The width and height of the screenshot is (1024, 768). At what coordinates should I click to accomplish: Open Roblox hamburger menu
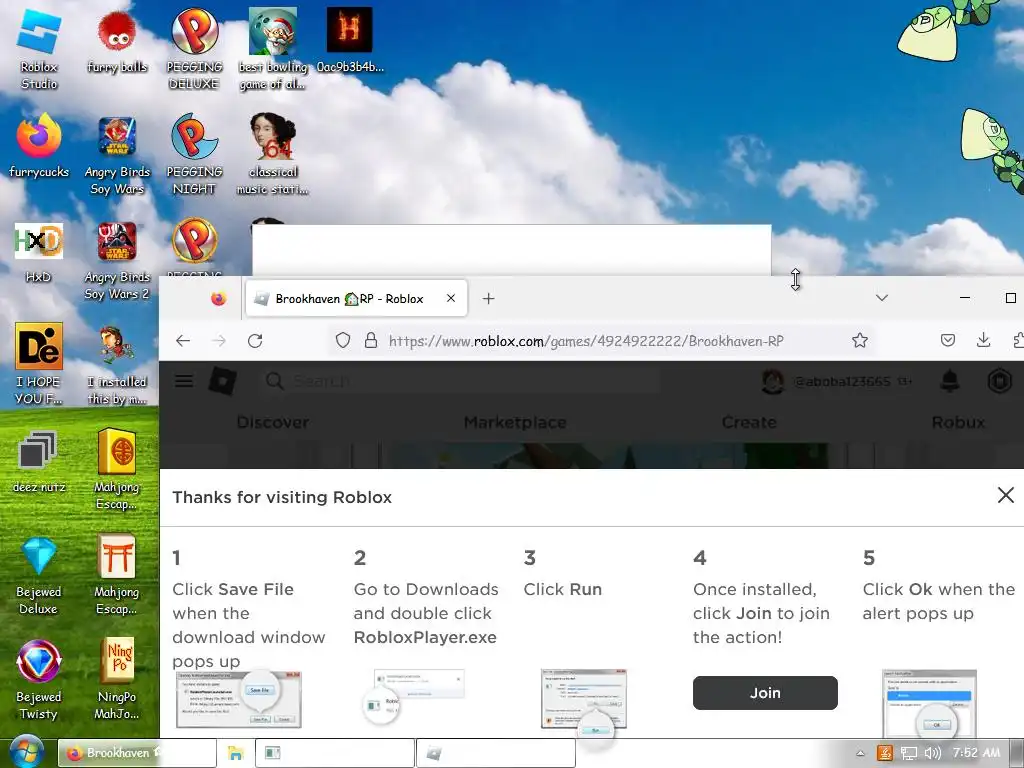click(184, 381)
